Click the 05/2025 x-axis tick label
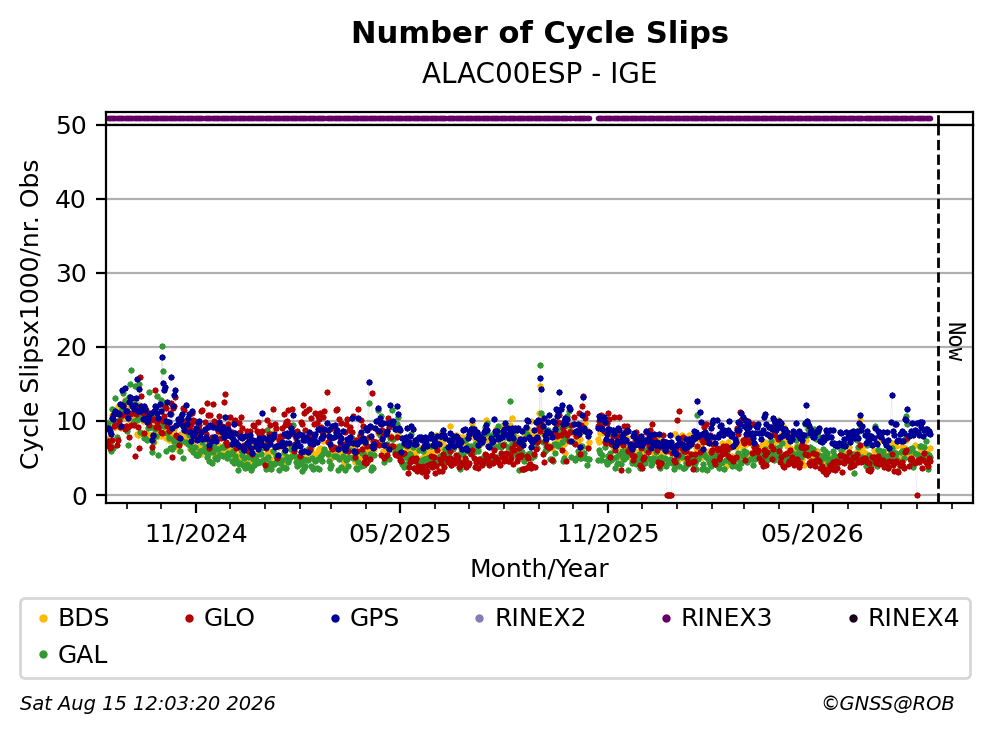Viewport: 992px width, 734px height. 400,534
